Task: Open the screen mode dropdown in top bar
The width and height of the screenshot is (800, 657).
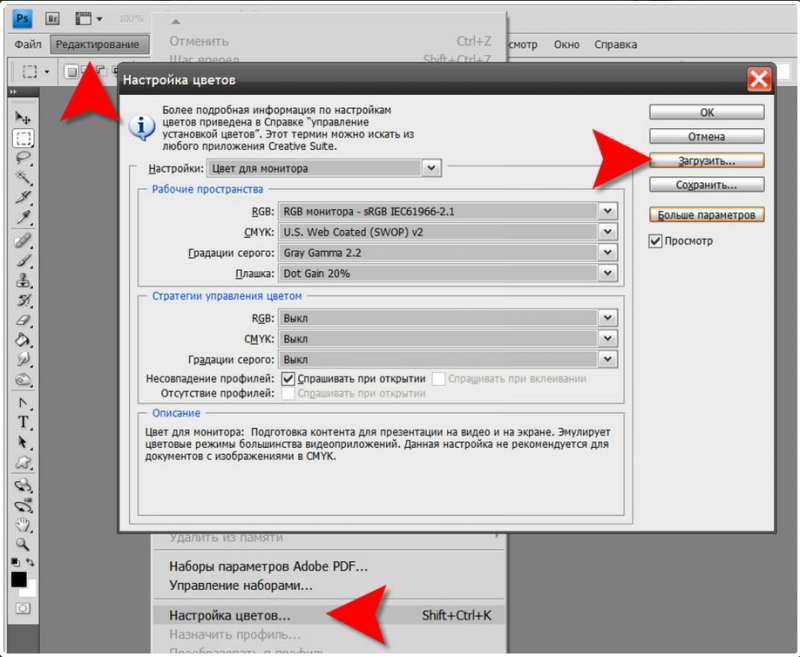Action: pyautogui.click(x=89, y=19)
